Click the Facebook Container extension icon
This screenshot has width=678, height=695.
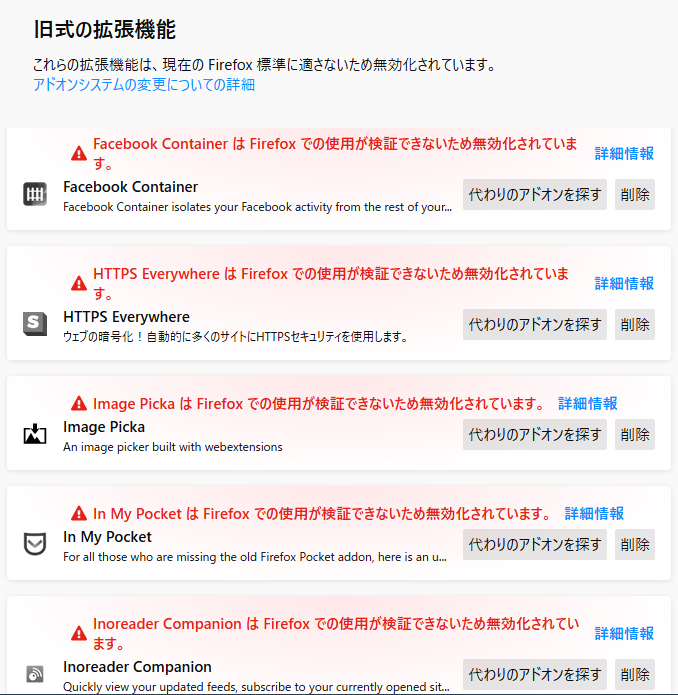[x=35, y=195]
